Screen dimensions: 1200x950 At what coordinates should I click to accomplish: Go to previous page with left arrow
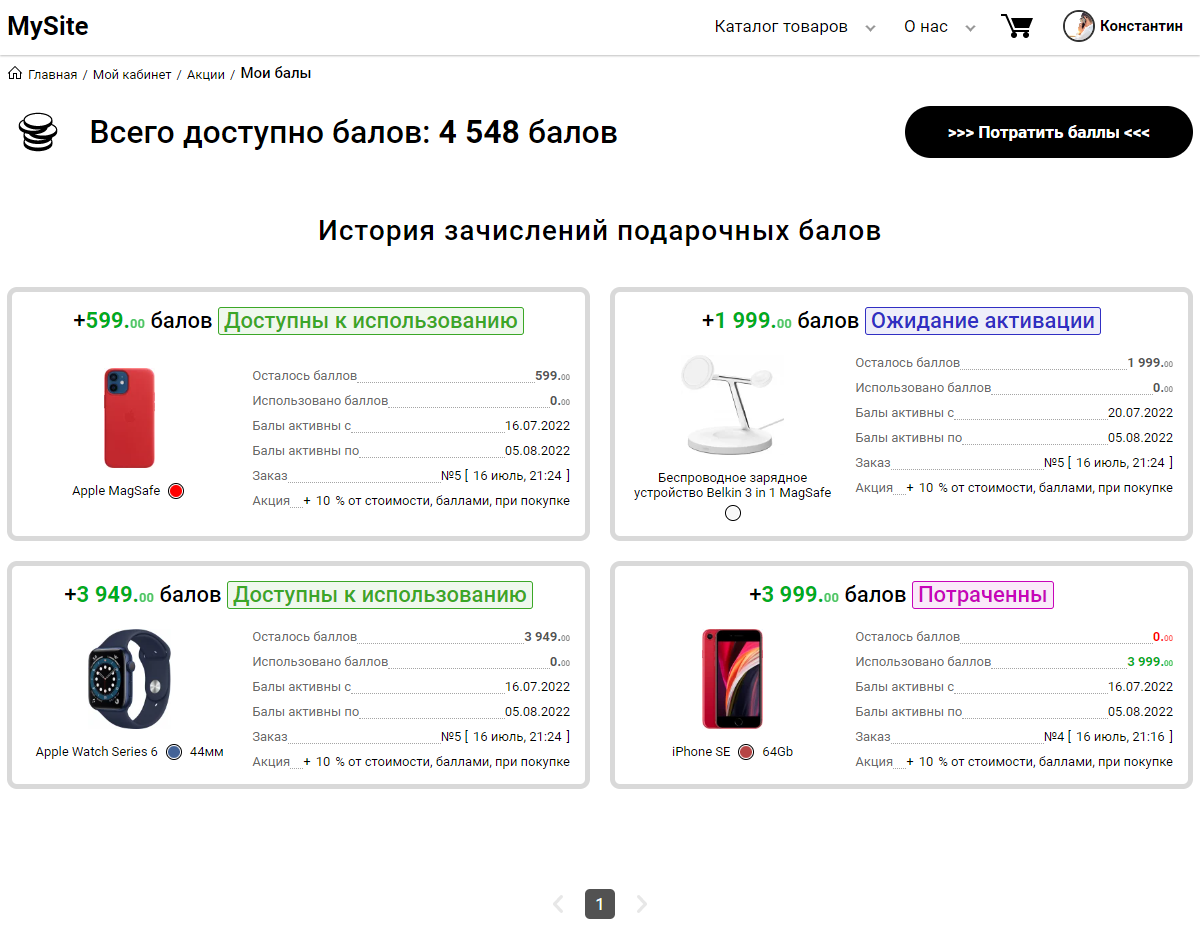558,903
